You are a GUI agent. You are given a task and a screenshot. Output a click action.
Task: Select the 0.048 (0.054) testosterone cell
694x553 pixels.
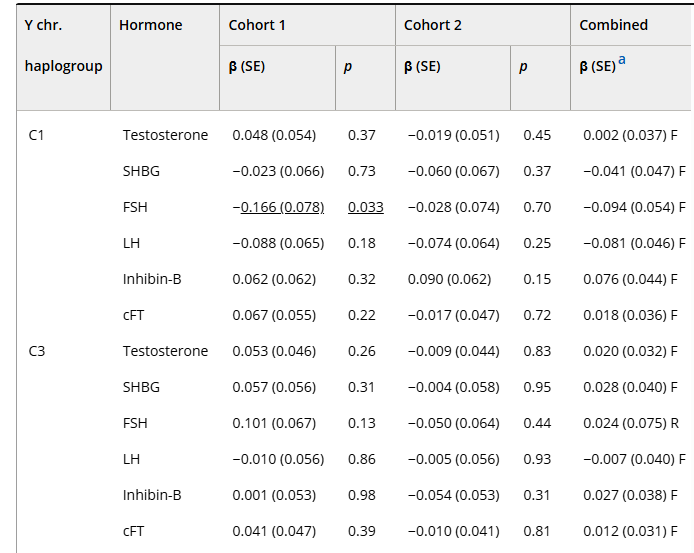pyautogui.click(x=274, y=135)
